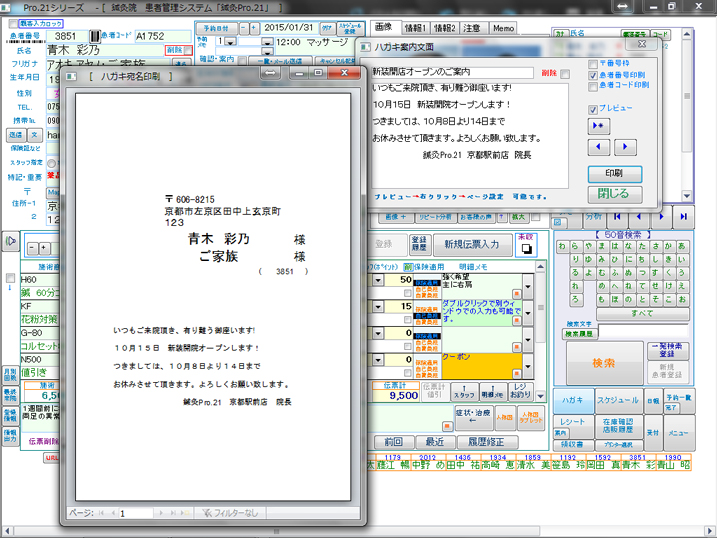Switch to the 注意 tab
717x538 pixels.
click(472, 28)
